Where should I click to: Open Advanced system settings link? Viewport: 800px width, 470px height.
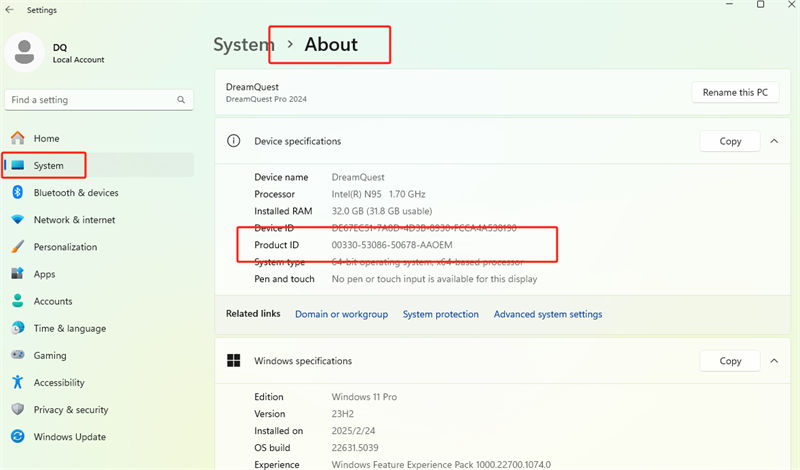tap(548, 314)
